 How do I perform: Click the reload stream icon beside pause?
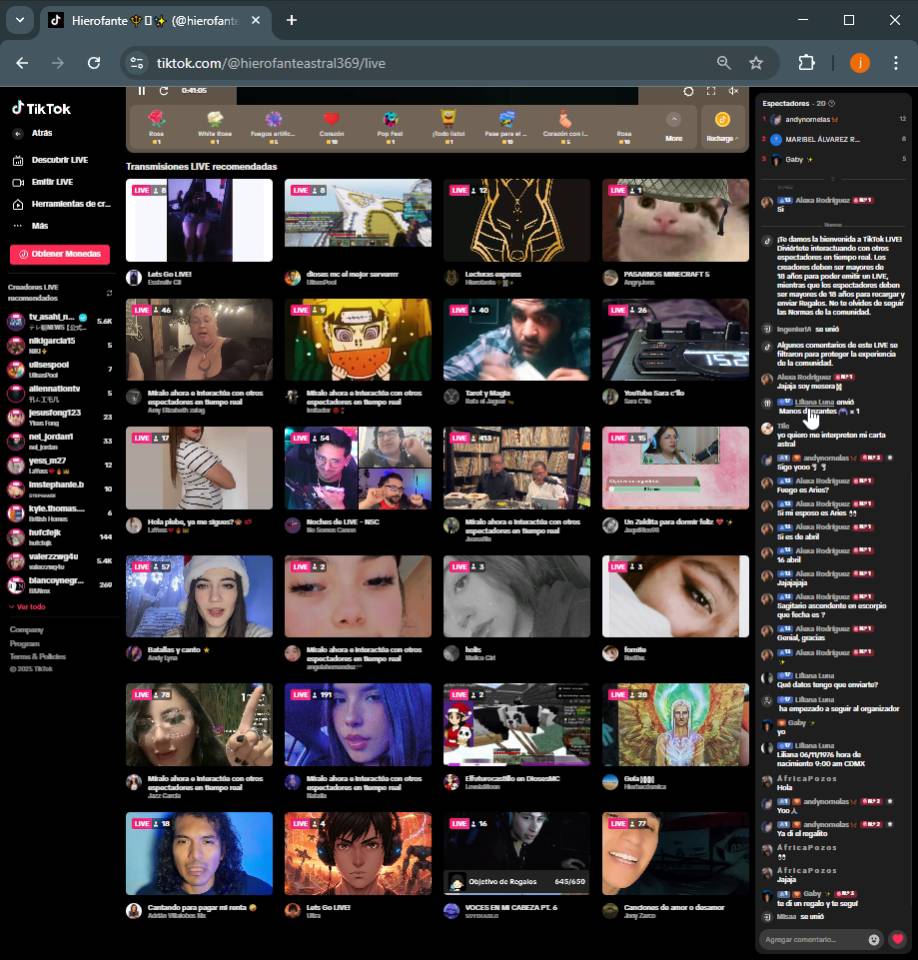click(x=164, y=91)
